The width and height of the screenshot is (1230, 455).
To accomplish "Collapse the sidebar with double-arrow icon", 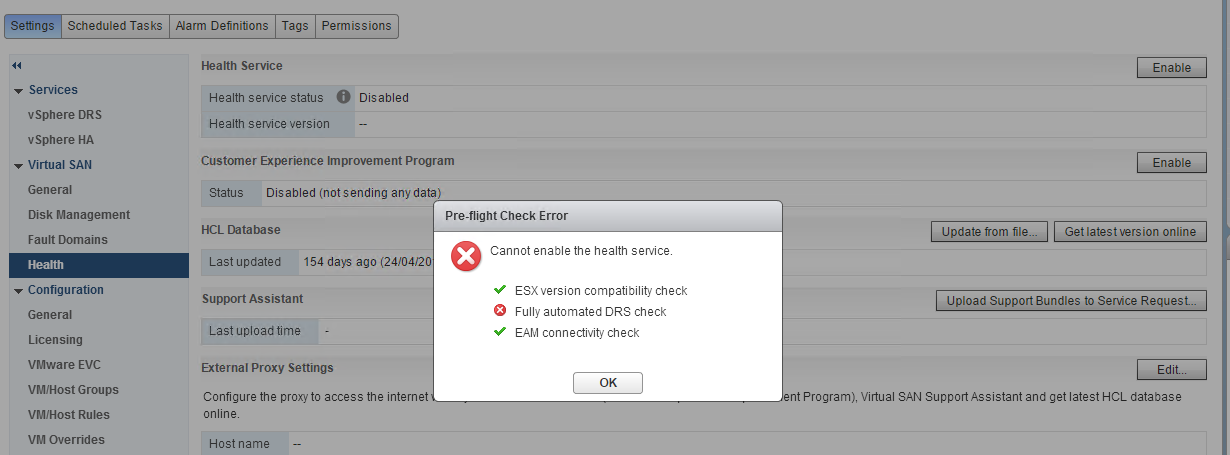I will (17, 66).
